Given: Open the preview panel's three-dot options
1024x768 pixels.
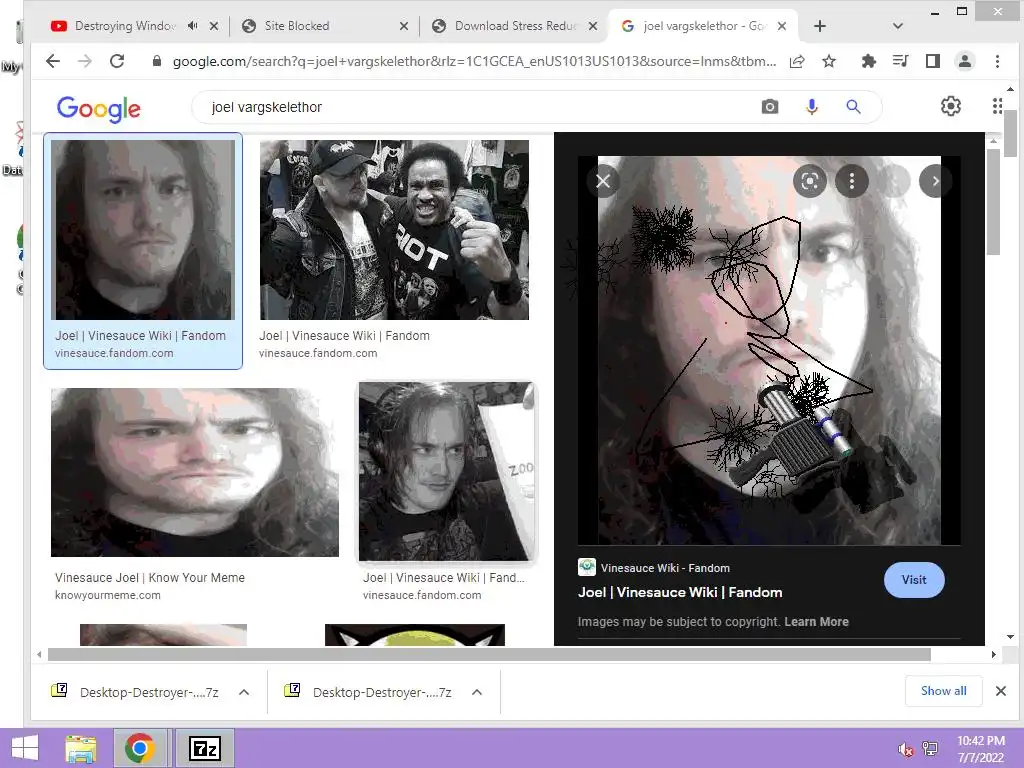Looking at the screenshot, I should coord(852,181).
